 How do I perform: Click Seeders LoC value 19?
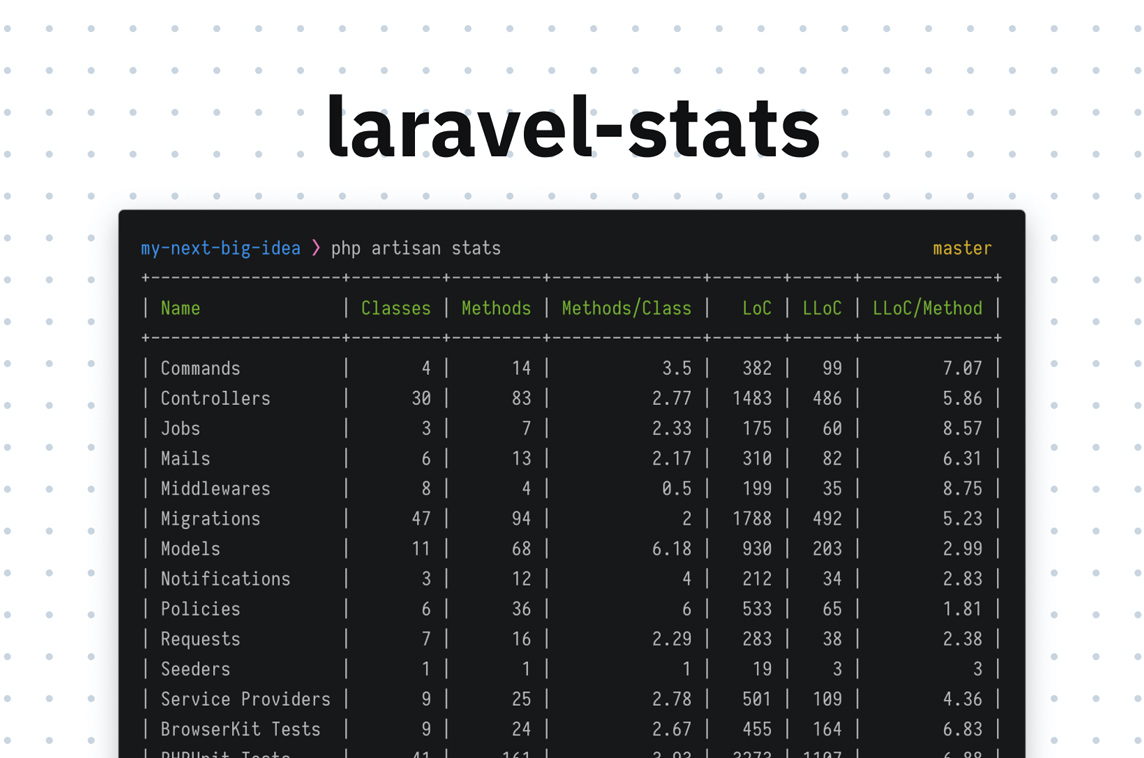pyautogui.click(x=762, y=669)
